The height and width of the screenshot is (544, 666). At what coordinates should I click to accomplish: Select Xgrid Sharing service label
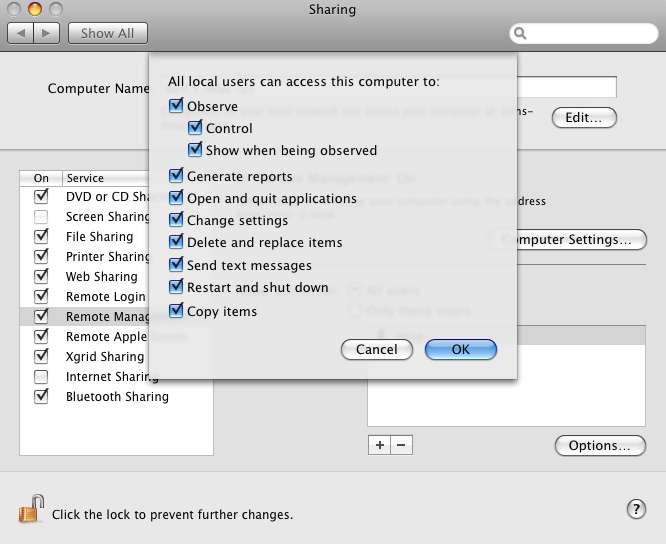[105, 356]
